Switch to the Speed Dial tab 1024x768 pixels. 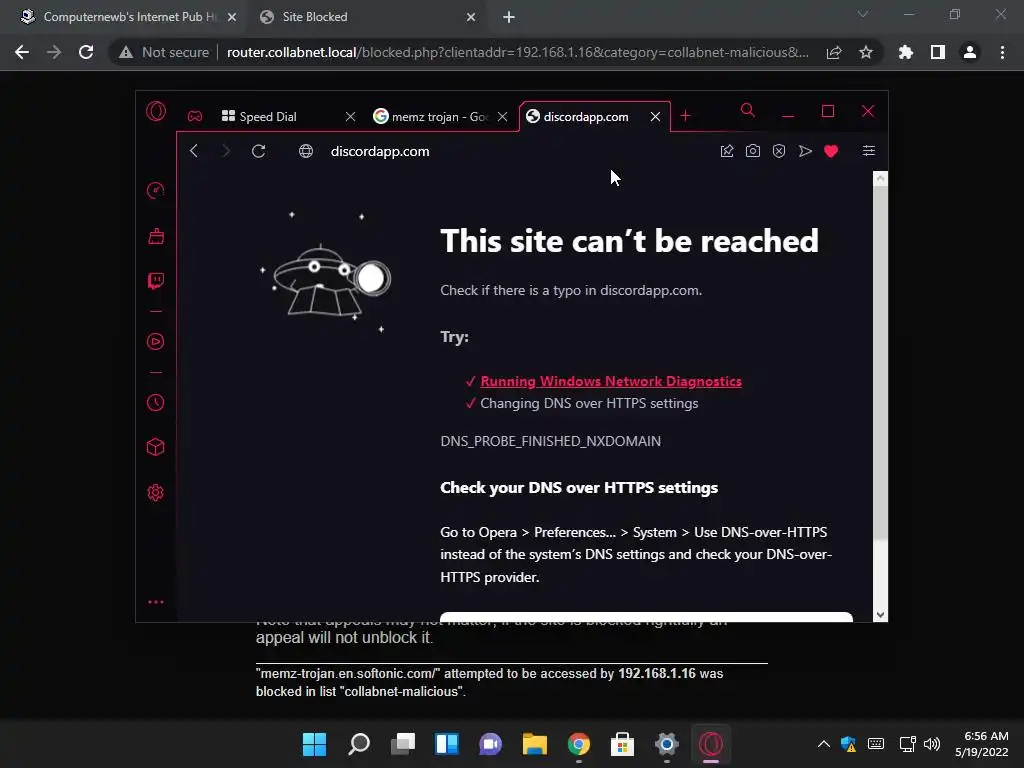(x=289, y=116)
